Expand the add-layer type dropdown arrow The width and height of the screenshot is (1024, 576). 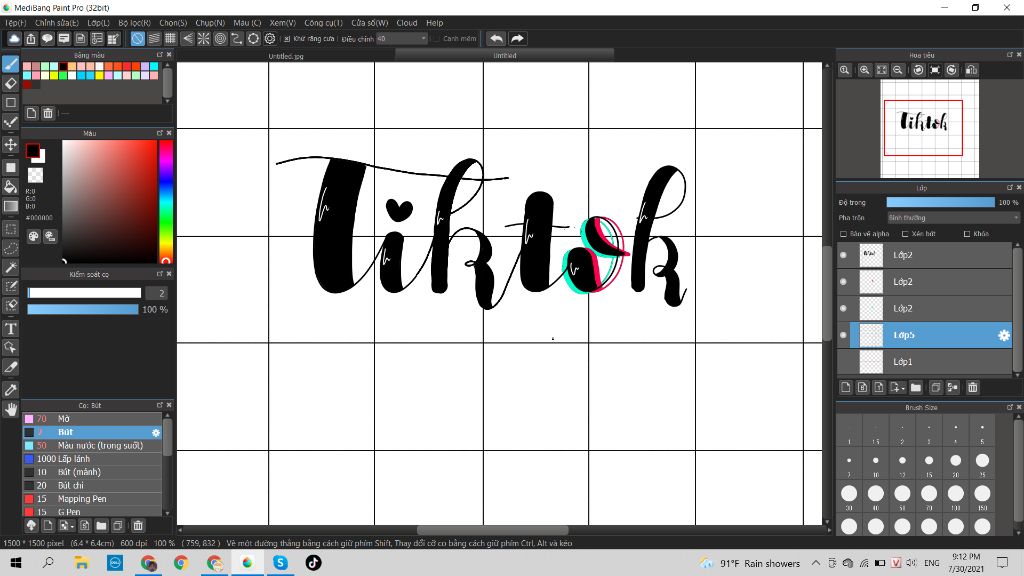click(x=903, y=388)
